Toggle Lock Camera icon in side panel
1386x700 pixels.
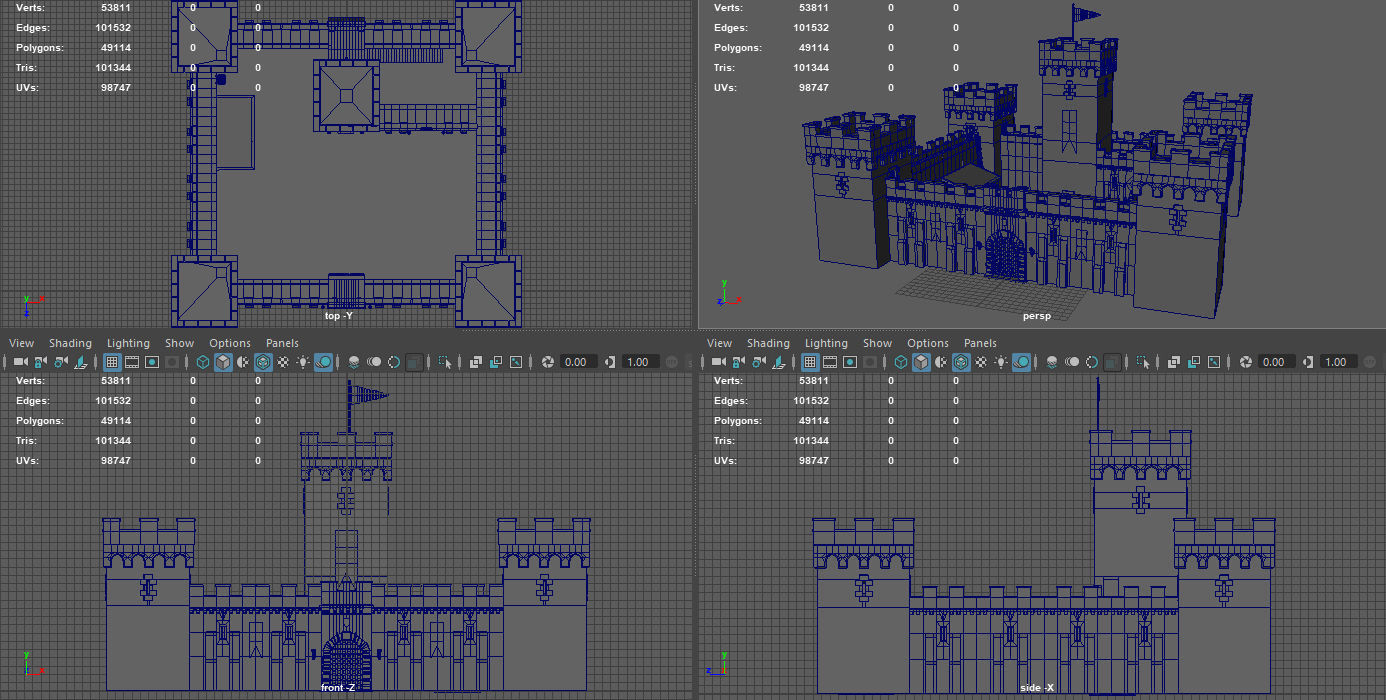739,362
